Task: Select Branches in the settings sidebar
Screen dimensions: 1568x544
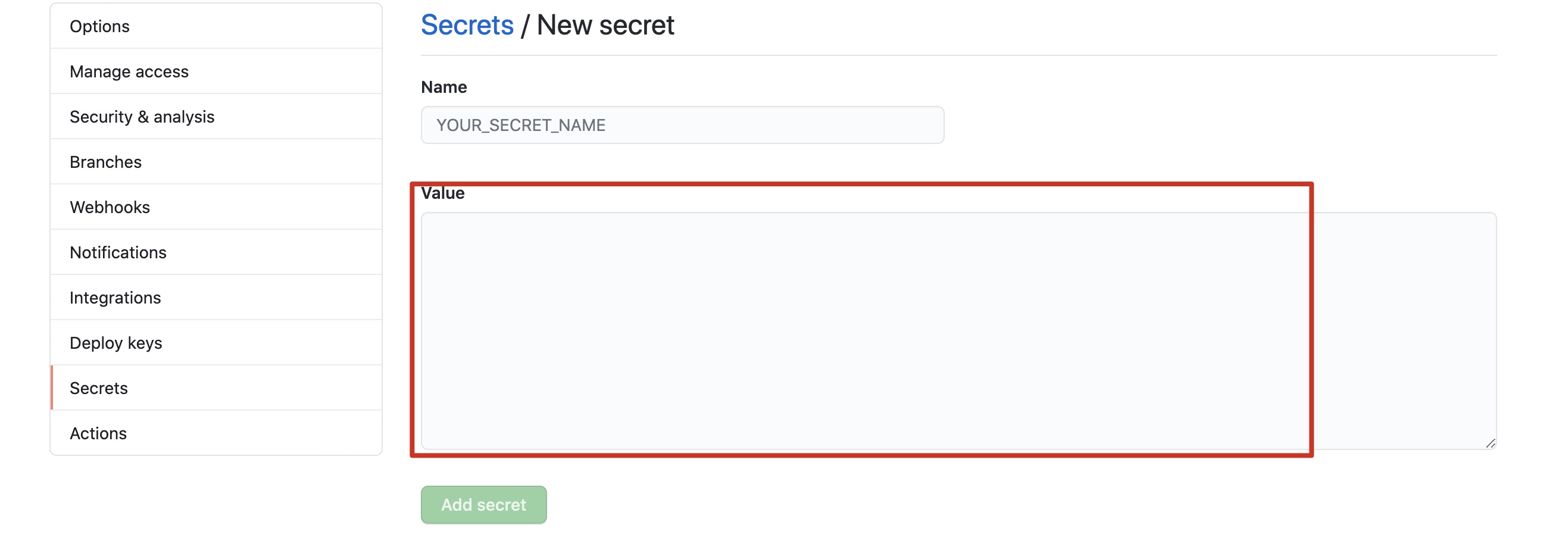Action: [x=105, y=162]
